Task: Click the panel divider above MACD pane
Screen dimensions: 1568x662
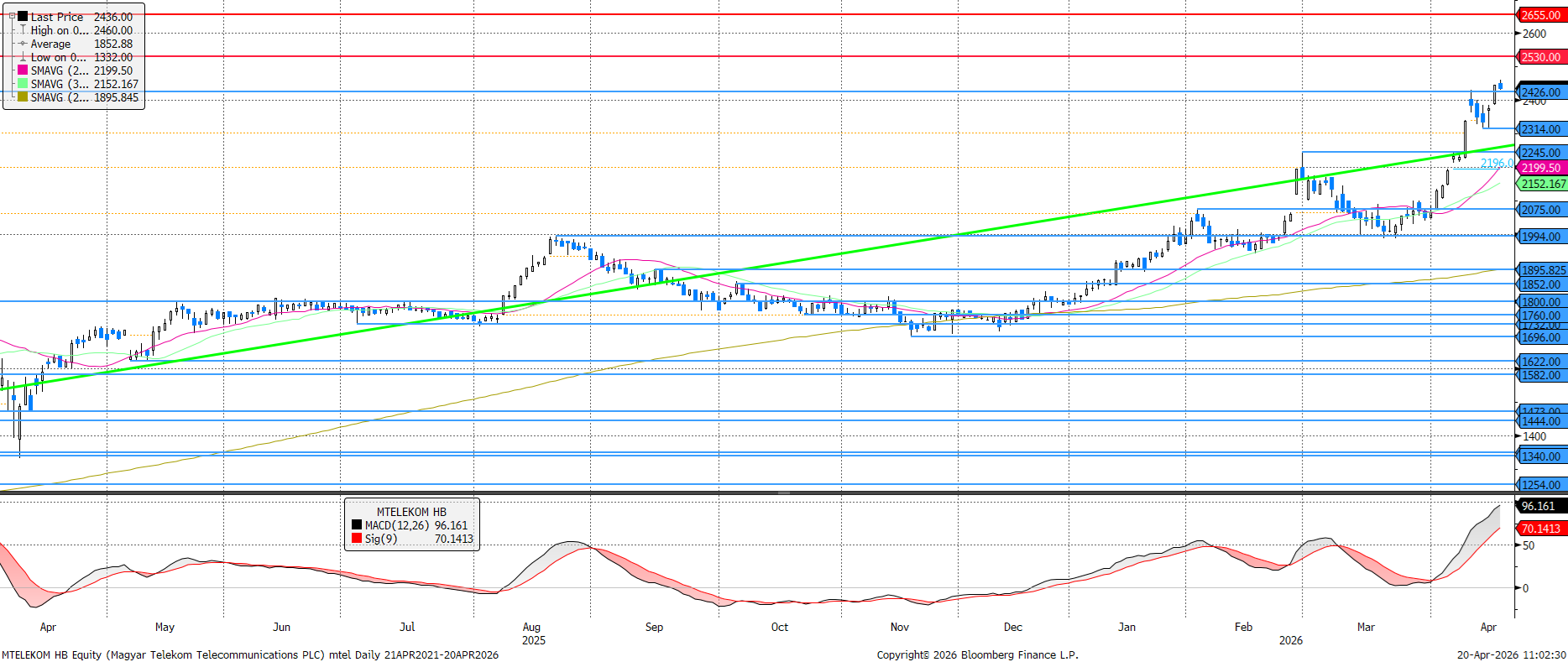Action: [783, 493]
